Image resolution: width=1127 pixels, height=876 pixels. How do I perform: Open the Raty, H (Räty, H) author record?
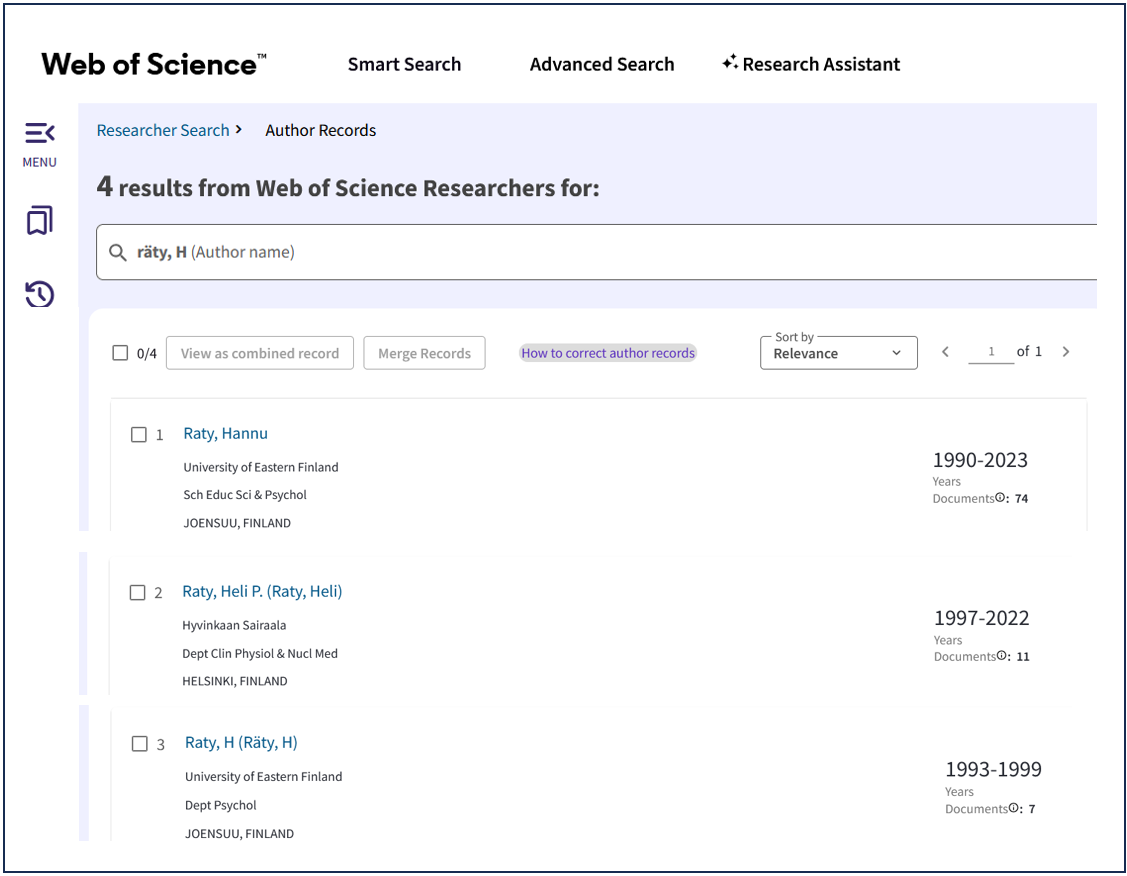[x=242, y=742]
